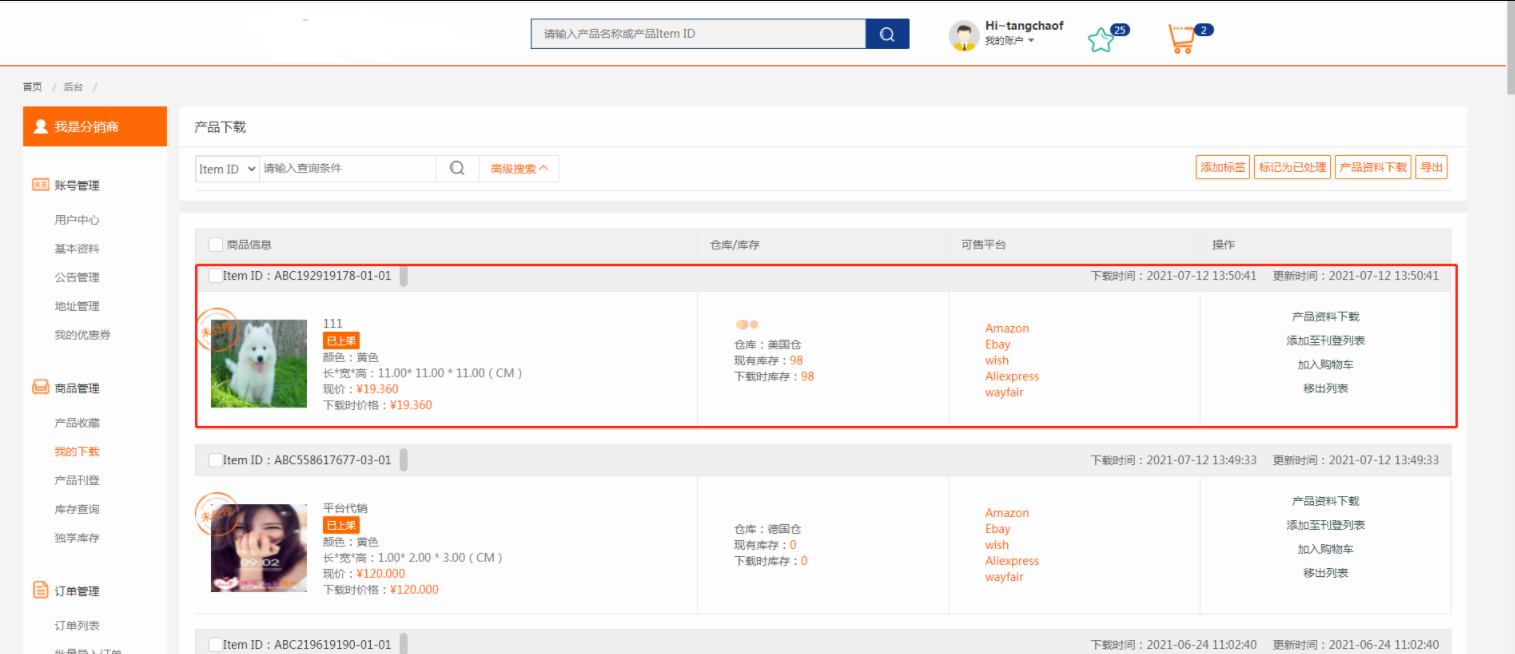The height and width of the screenshot is (654, 1515).
Task: Click grey tag marker beside ABC558617677-03-01
Action: [404, 460]
